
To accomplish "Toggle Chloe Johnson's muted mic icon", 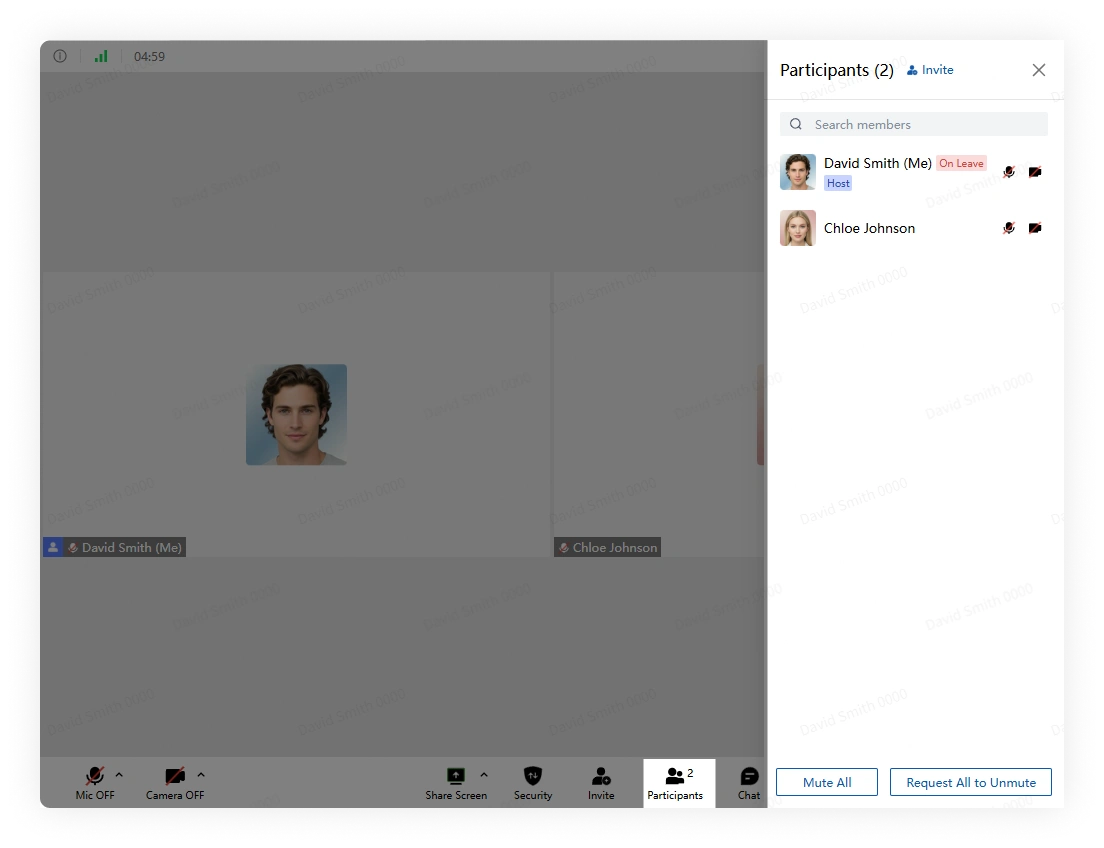I will (1009, 227).
